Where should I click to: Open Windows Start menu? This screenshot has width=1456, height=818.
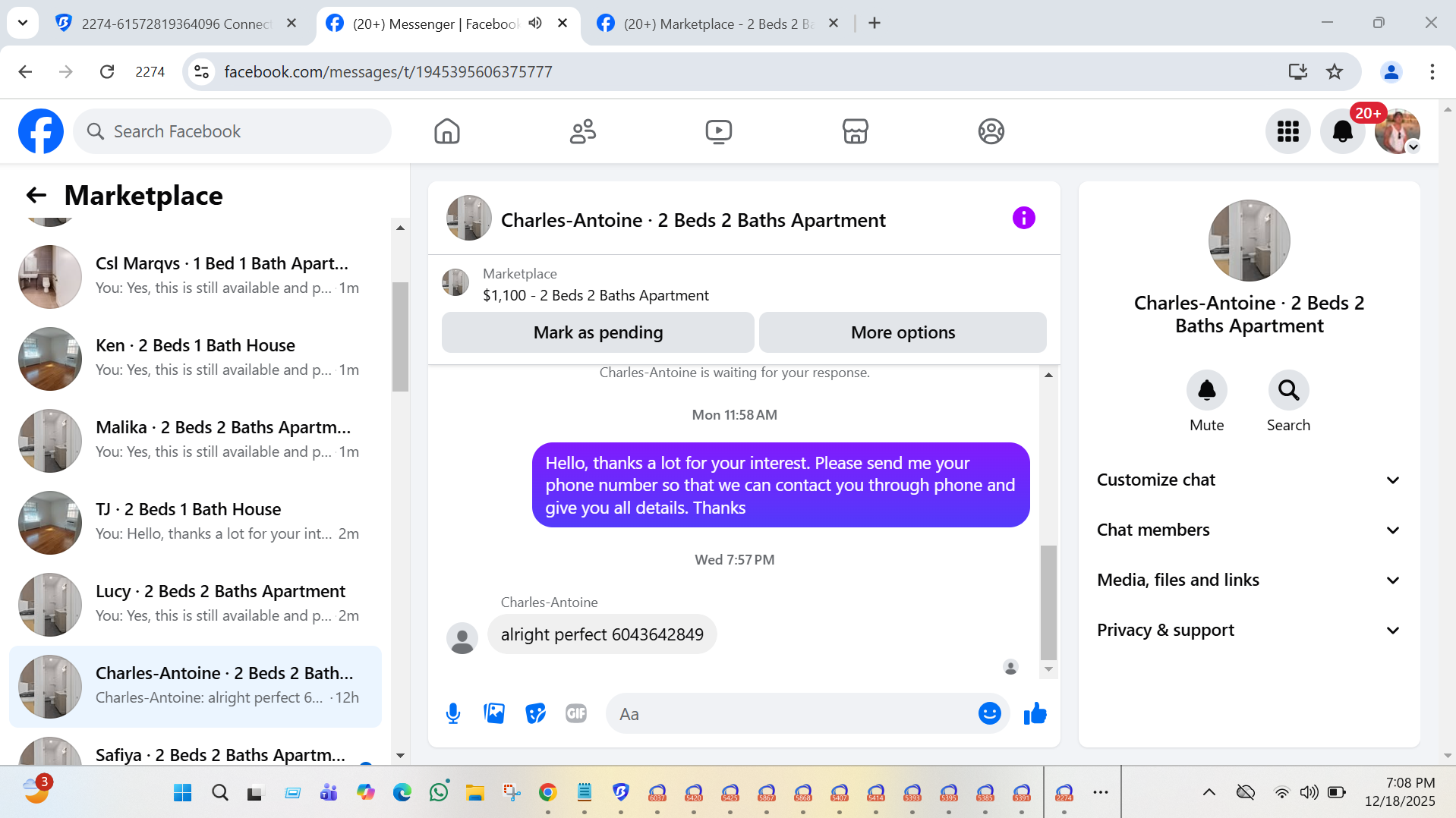coord(183,792)
